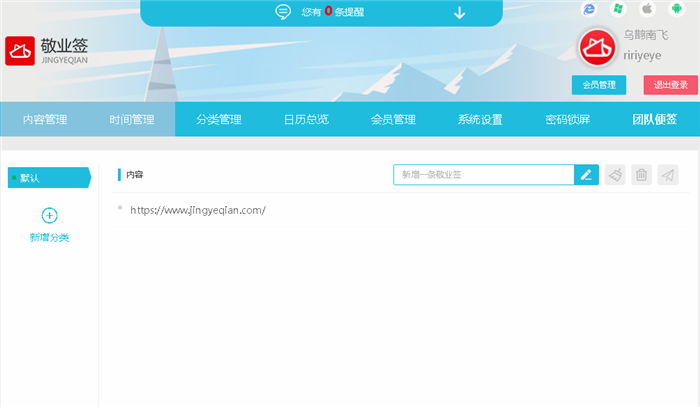Select the 默认 category in sidebar

point(49,178)
